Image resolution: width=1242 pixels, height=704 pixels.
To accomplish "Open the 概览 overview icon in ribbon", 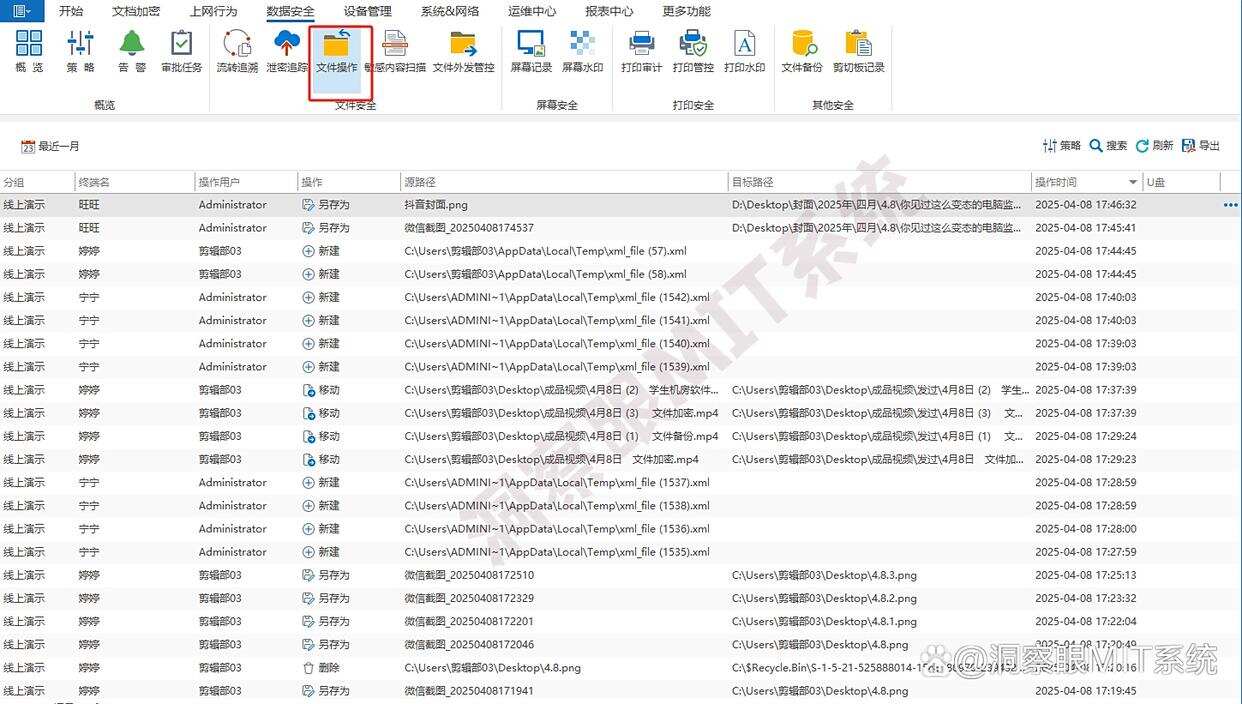I will click(29, 51).
